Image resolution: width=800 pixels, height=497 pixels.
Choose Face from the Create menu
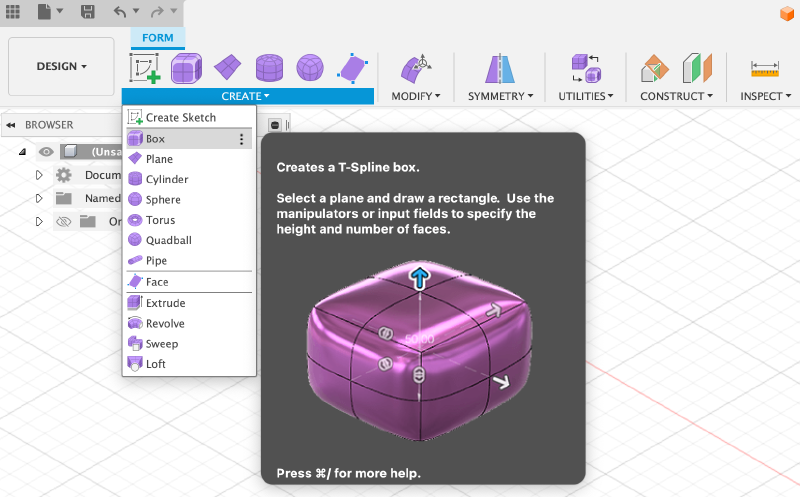tap(189, 282)
